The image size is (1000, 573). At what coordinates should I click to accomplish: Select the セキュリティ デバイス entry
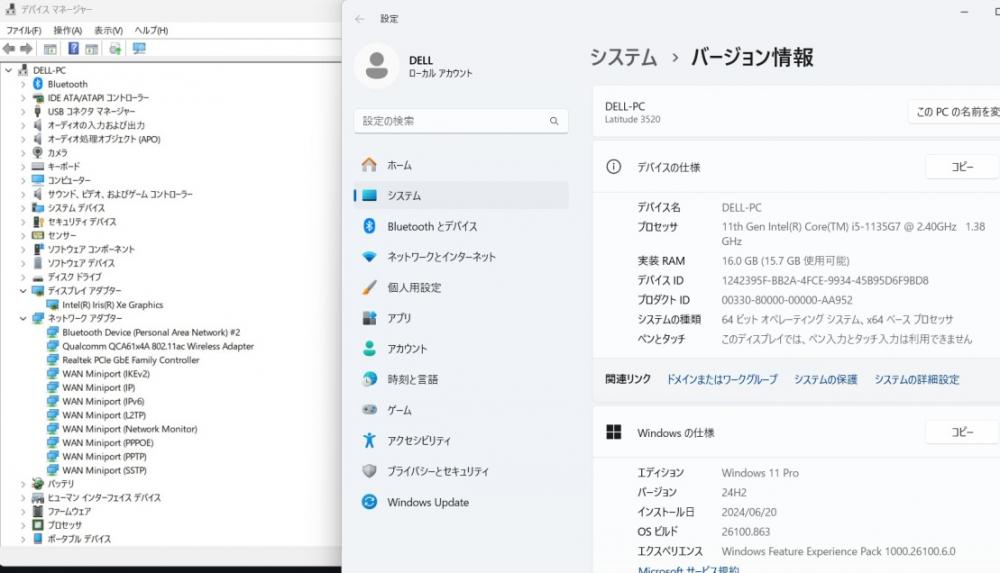point(82,222)
